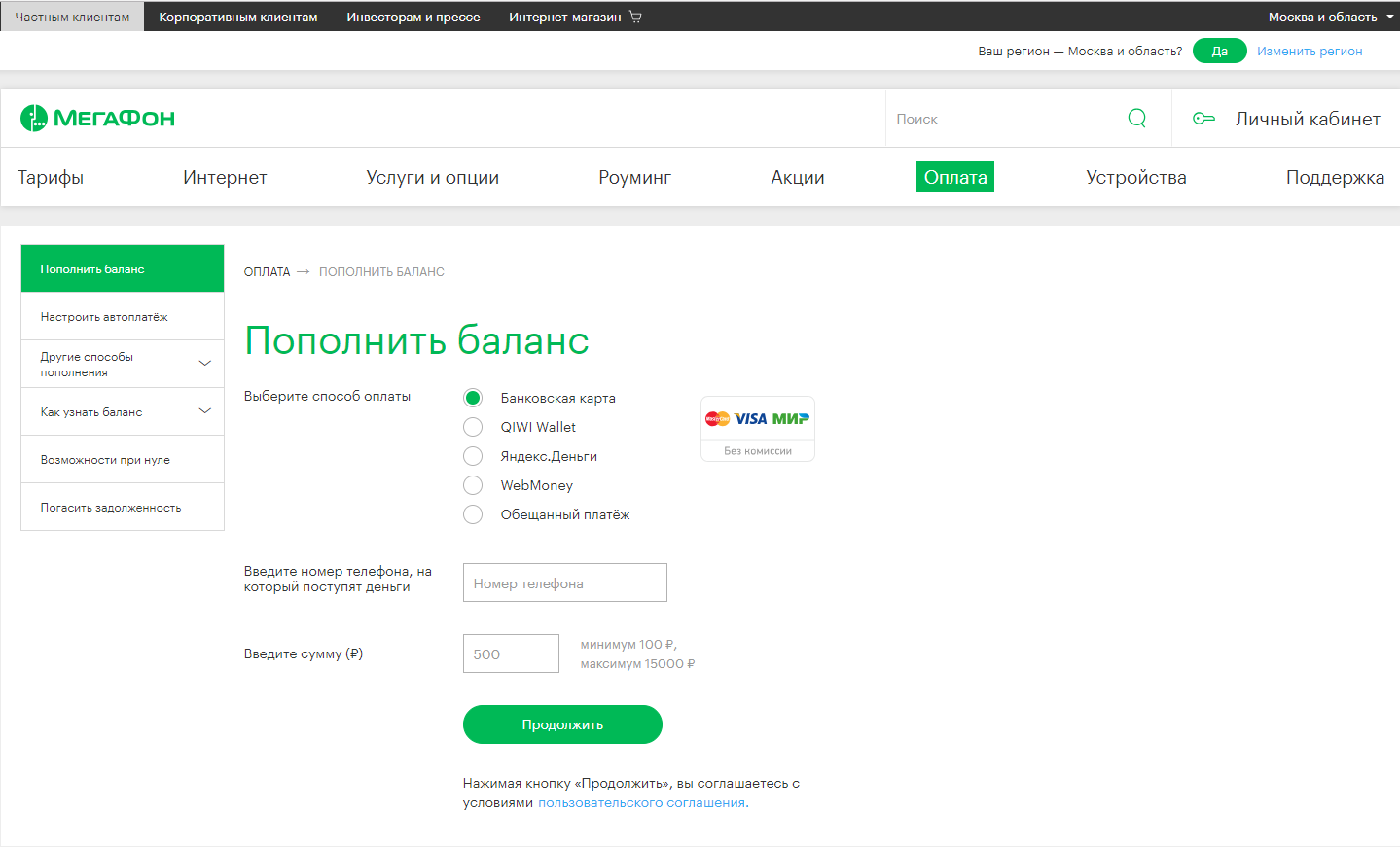Select WebMoney payment option
This screenshot has height=847, width=1400.
click(x=473, y=485)
